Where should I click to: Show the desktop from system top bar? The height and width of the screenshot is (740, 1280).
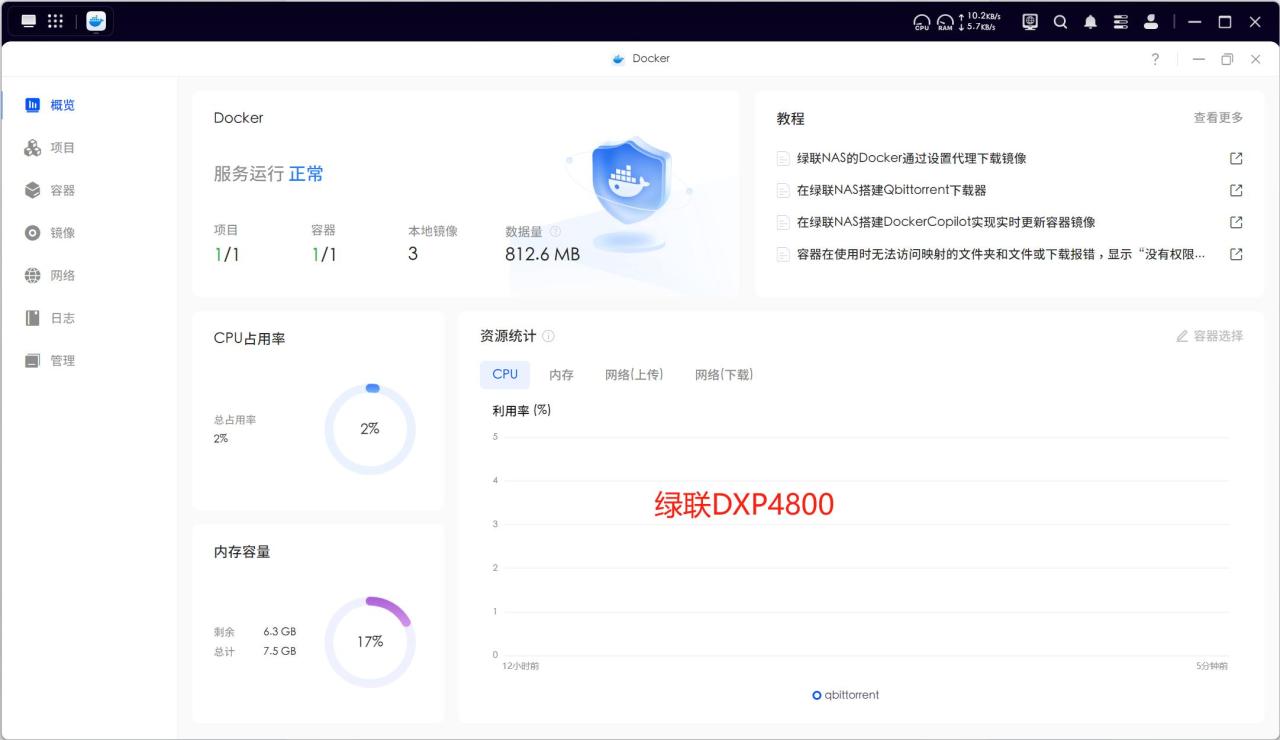(x=29, y=21)
